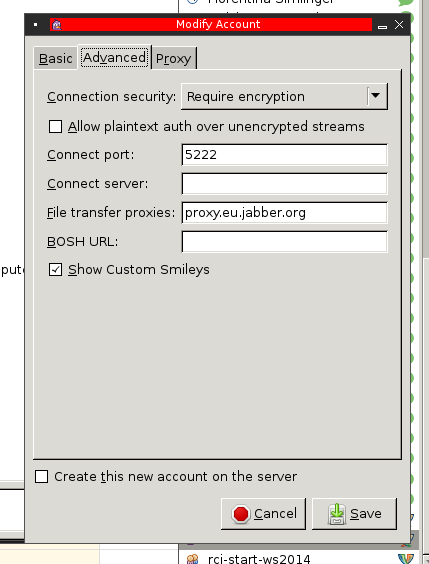The height and width of the screenshot is (564, 429).
Task: Click the chat room icon beside rci-start-ws2014
Action: point(192,559)
